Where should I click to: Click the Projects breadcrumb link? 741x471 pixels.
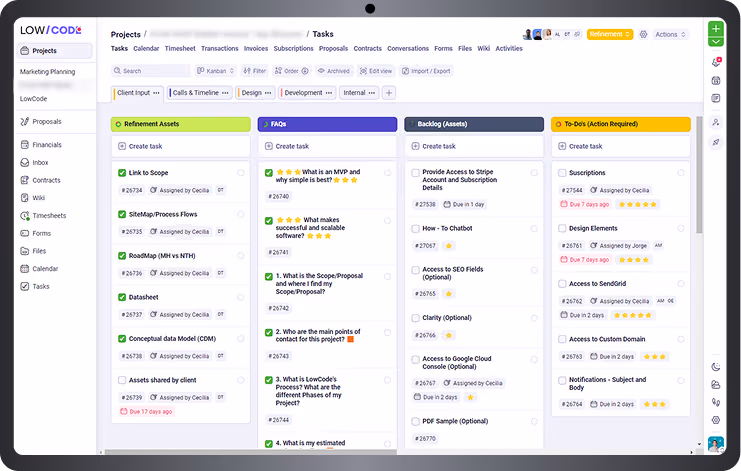click(x=126, y=34)
